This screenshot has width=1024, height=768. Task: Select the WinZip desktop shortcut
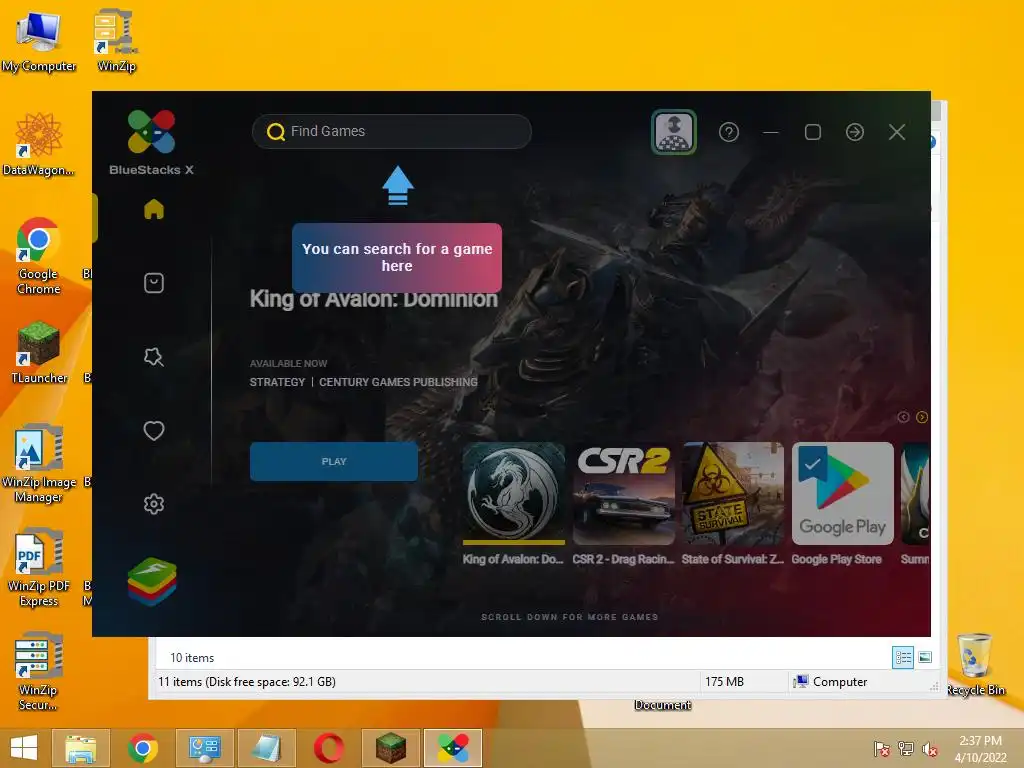click(116, 40)
